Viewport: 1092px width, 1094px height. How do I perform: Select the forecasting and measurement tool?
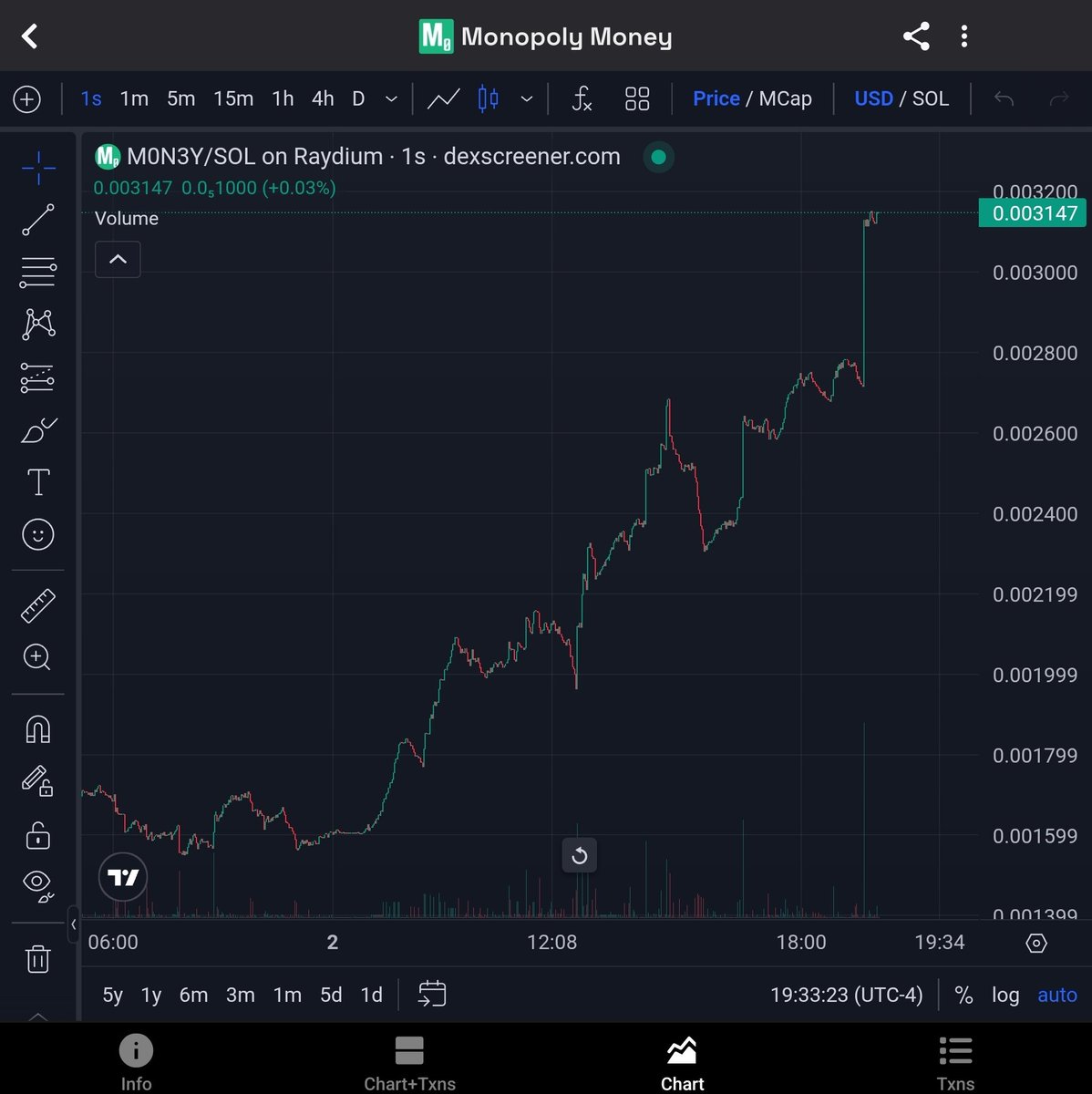(38, 377)
